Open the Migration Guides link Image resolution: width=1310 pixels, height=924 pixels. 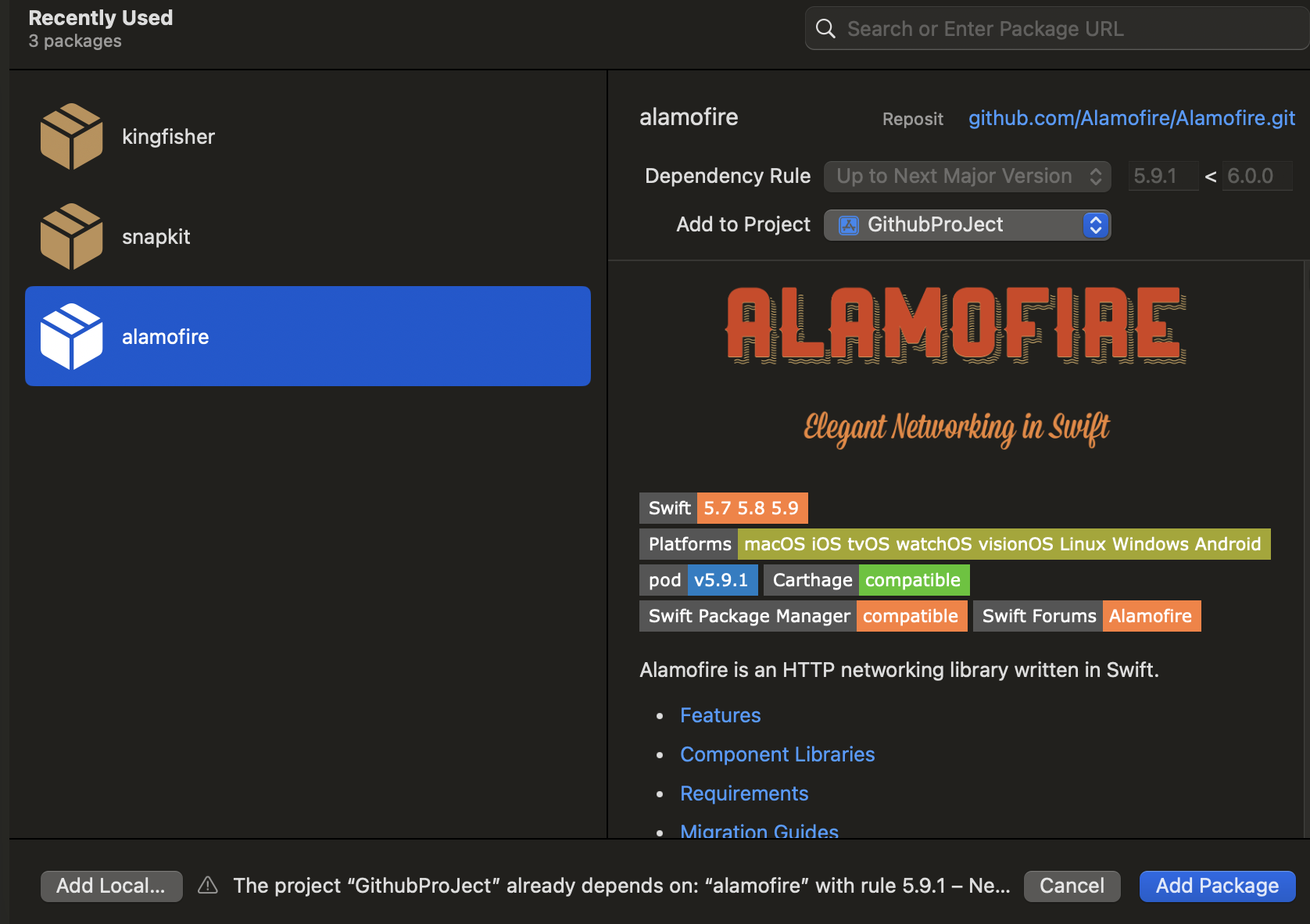tap(759, 830)
